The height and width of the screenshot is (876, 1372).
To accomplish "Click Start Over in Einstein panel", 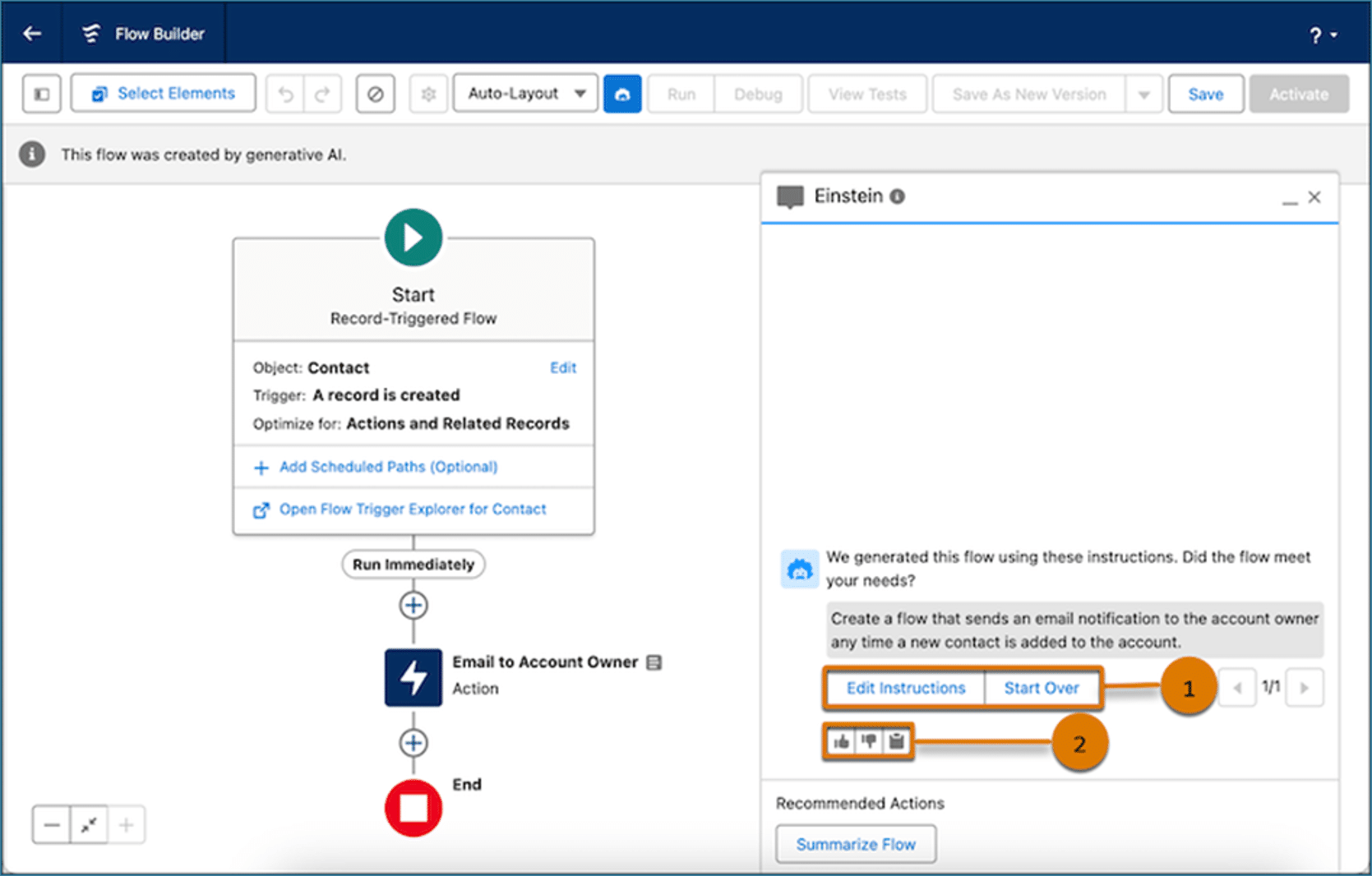I will coord(1042,688).
